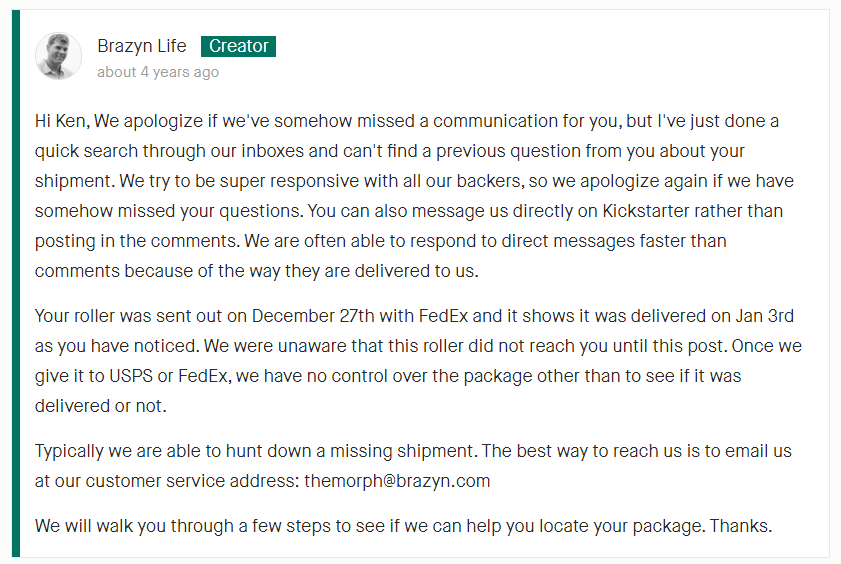This screenshot has height=564, width=841.
Task: Select the closing word 'Thanks.'
Action: click(741, 526)
